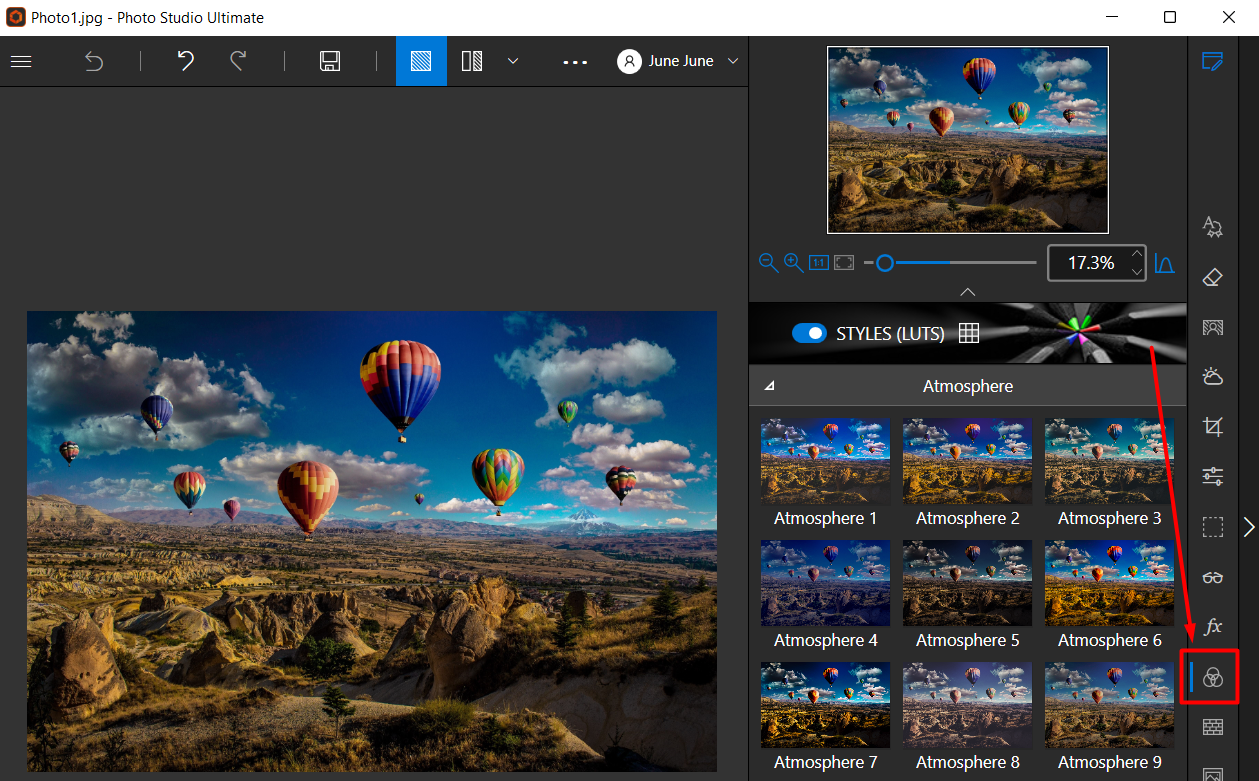
Task: Select the Text tool in sidebar
Action: [1212, 227]
